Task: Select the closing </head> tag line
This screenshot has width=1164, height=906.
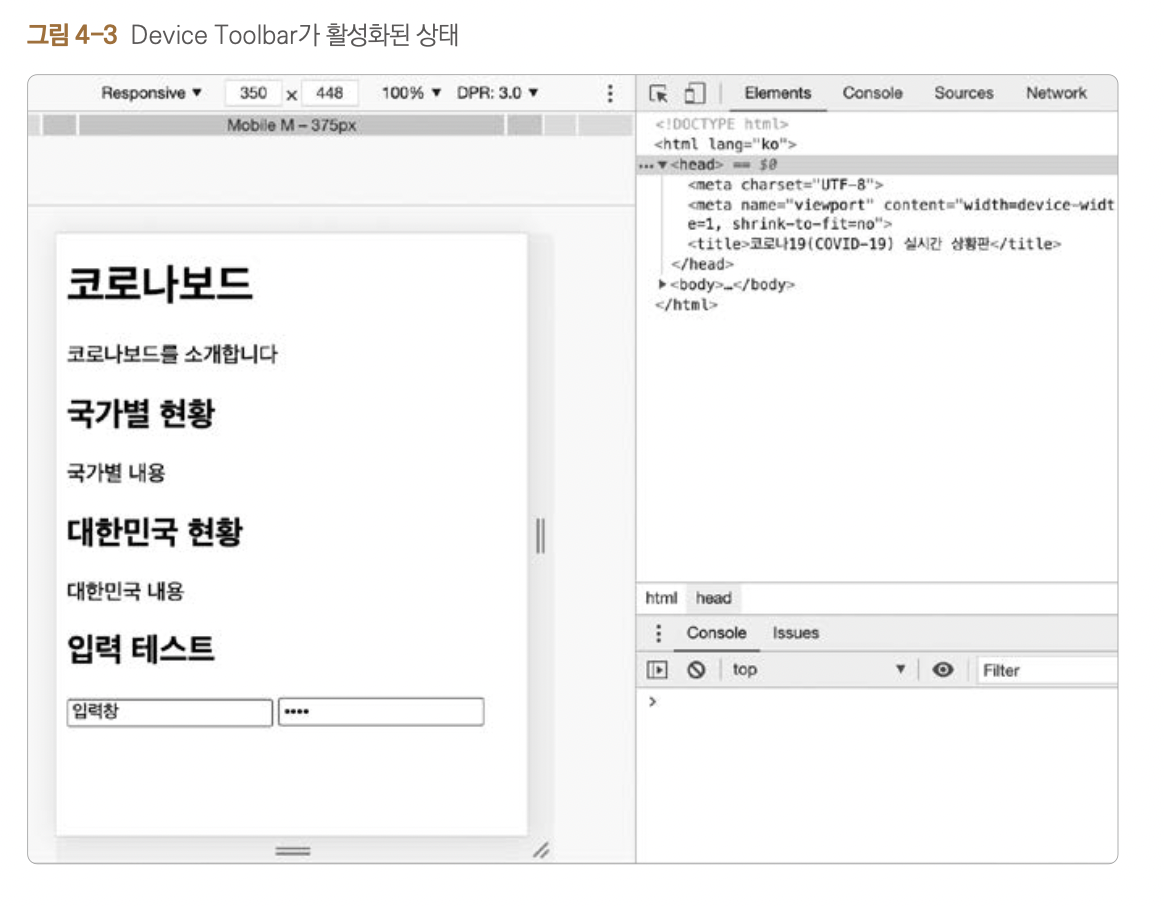Action: (x=702, y=264)
